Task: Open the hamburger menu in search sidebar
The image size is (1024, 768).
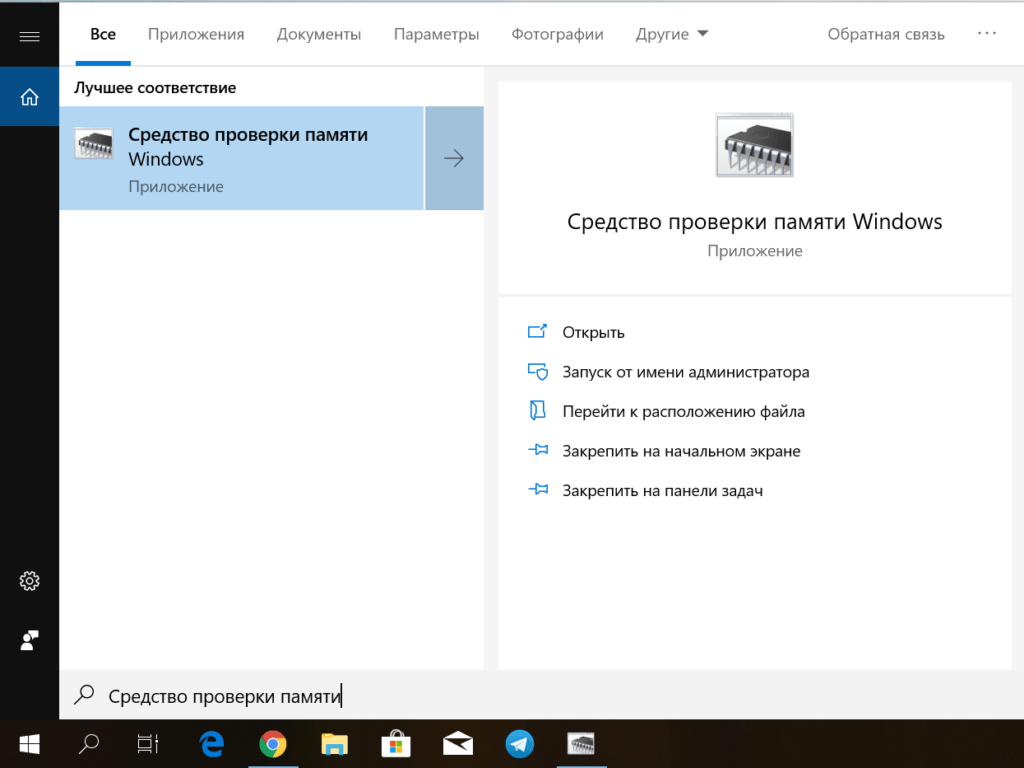Action: coord(29,36)
